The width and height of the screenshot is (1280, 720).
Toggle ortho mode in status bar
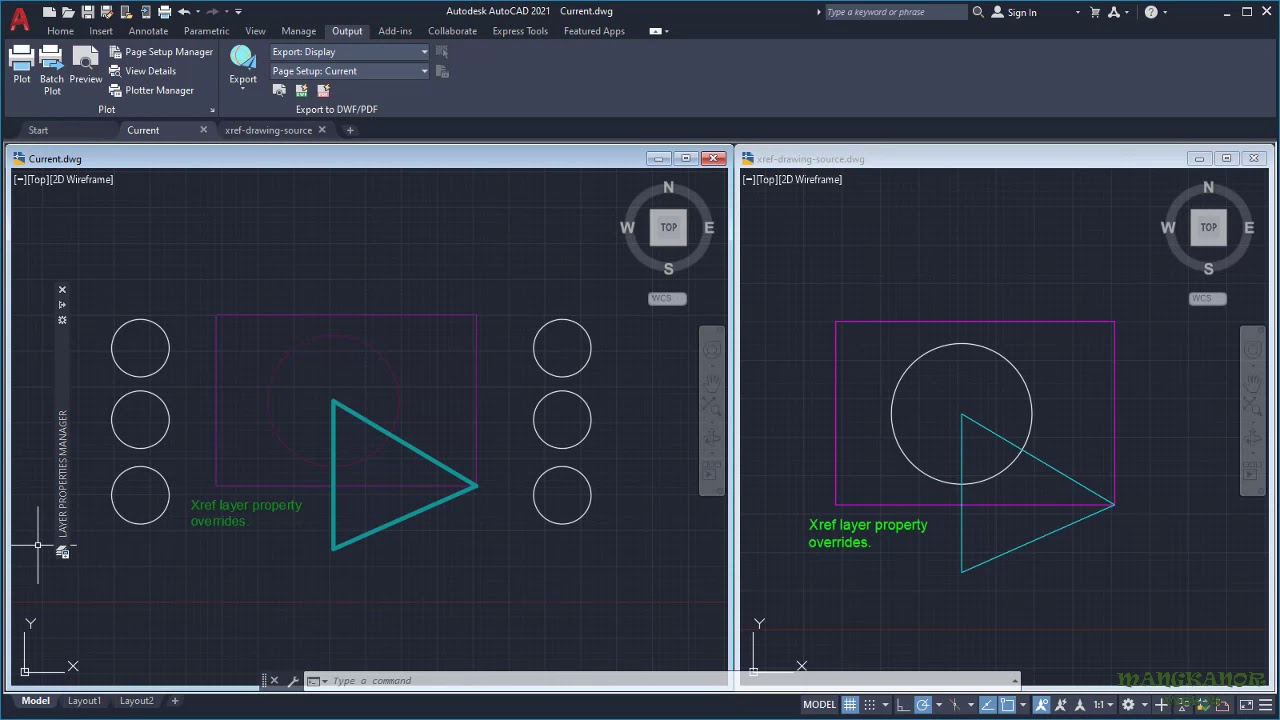click(903, 705)
